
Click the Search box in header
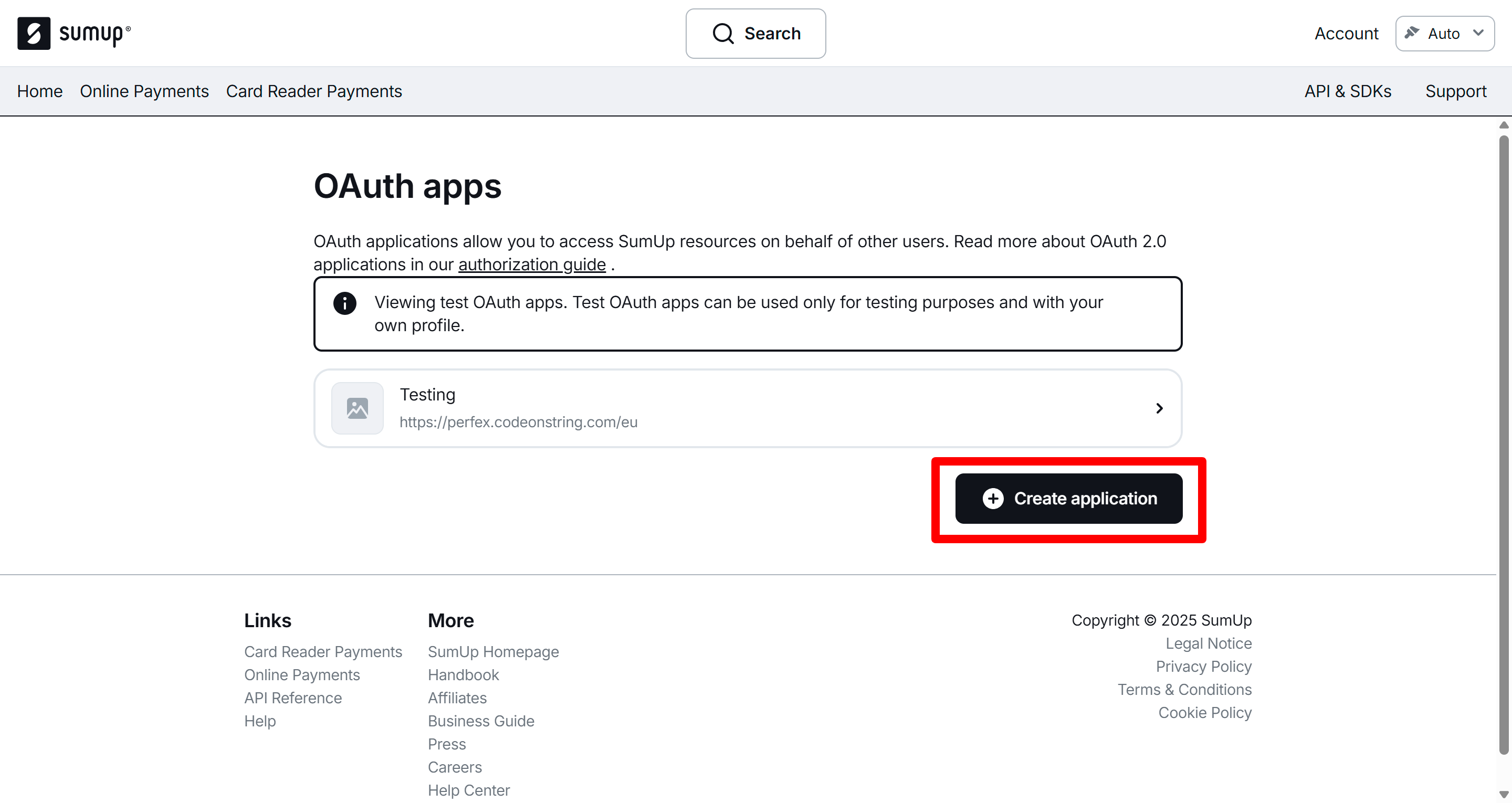755,34
